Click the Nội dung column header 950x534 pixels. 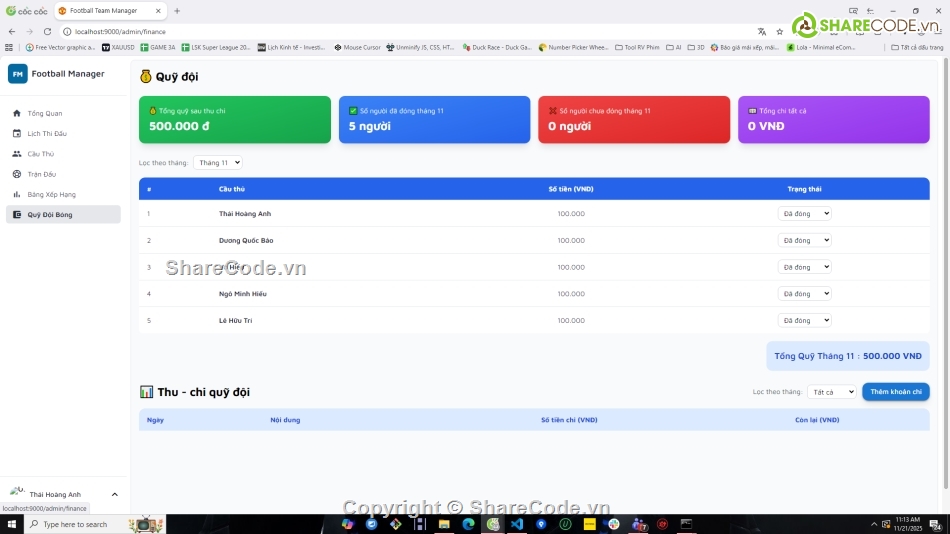(x=285, y=420)
